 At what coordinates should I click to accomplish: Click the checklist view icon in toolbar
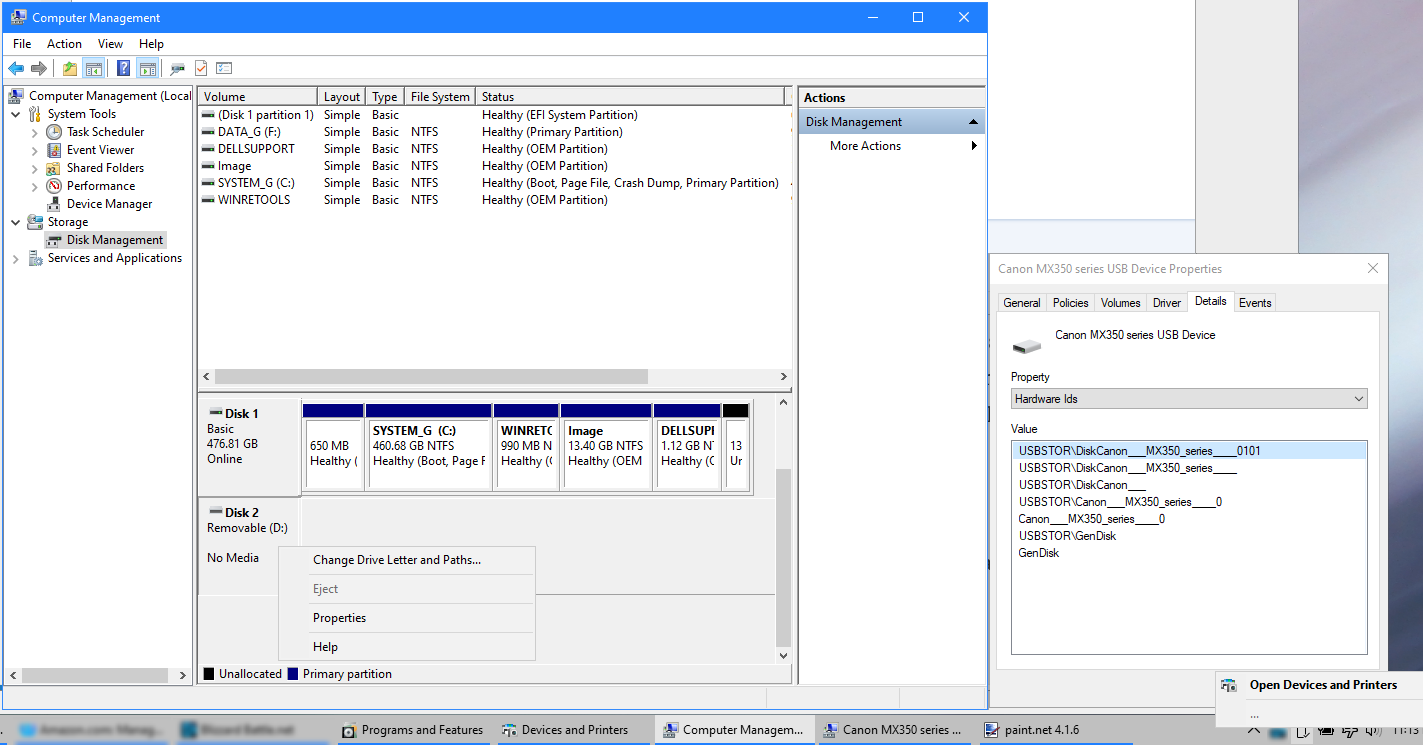[x=224, y=69]
